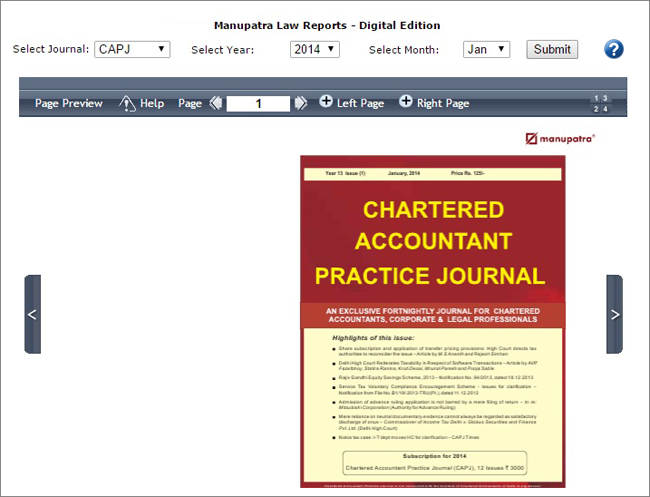The height and width of the screenshot is (497, 650).
Task: Go to the next page using the double-right arrows
Action: coord(301,103)
